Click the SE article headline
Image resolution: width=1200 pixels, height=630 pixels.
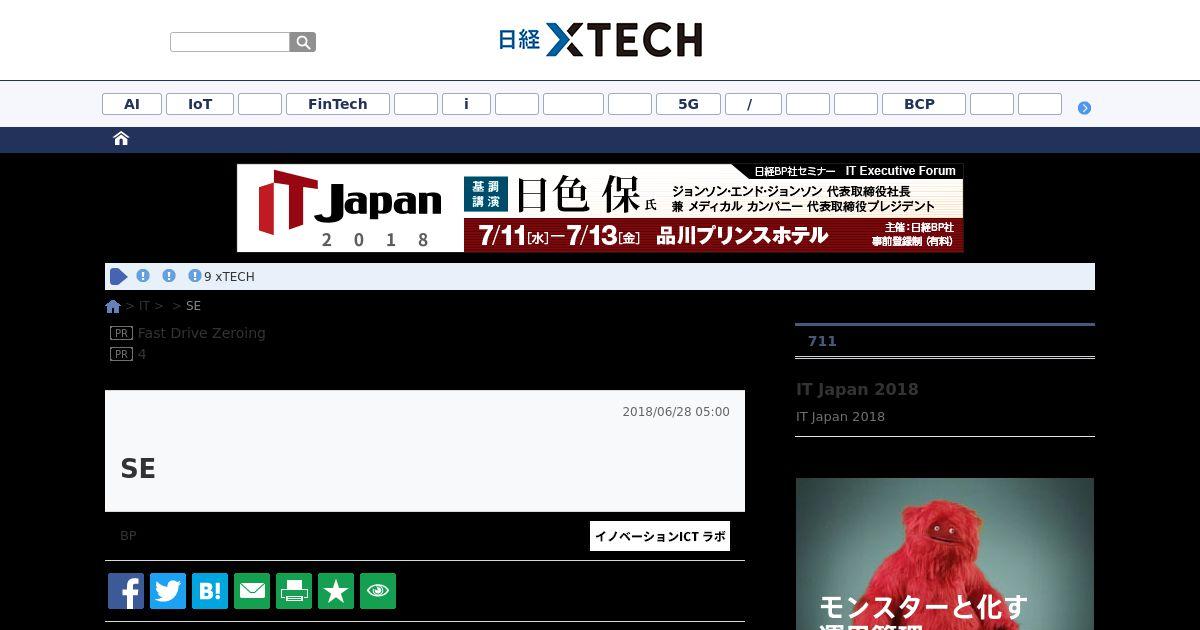click(138, 469)
